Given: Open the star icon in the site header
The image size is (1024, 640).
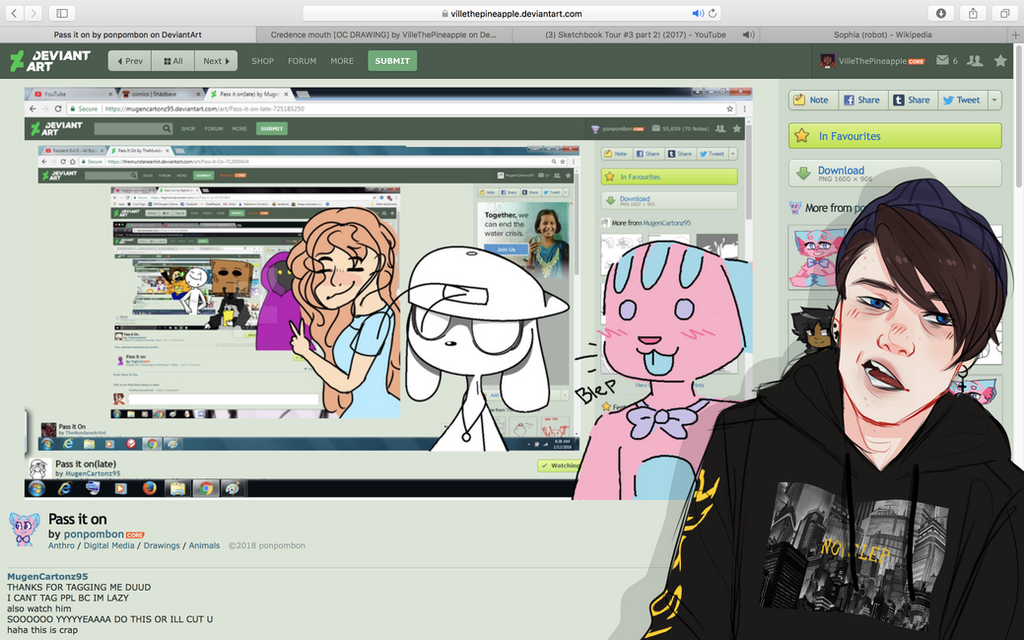Looking at the screenshot, I should [x=1000, y=61].
